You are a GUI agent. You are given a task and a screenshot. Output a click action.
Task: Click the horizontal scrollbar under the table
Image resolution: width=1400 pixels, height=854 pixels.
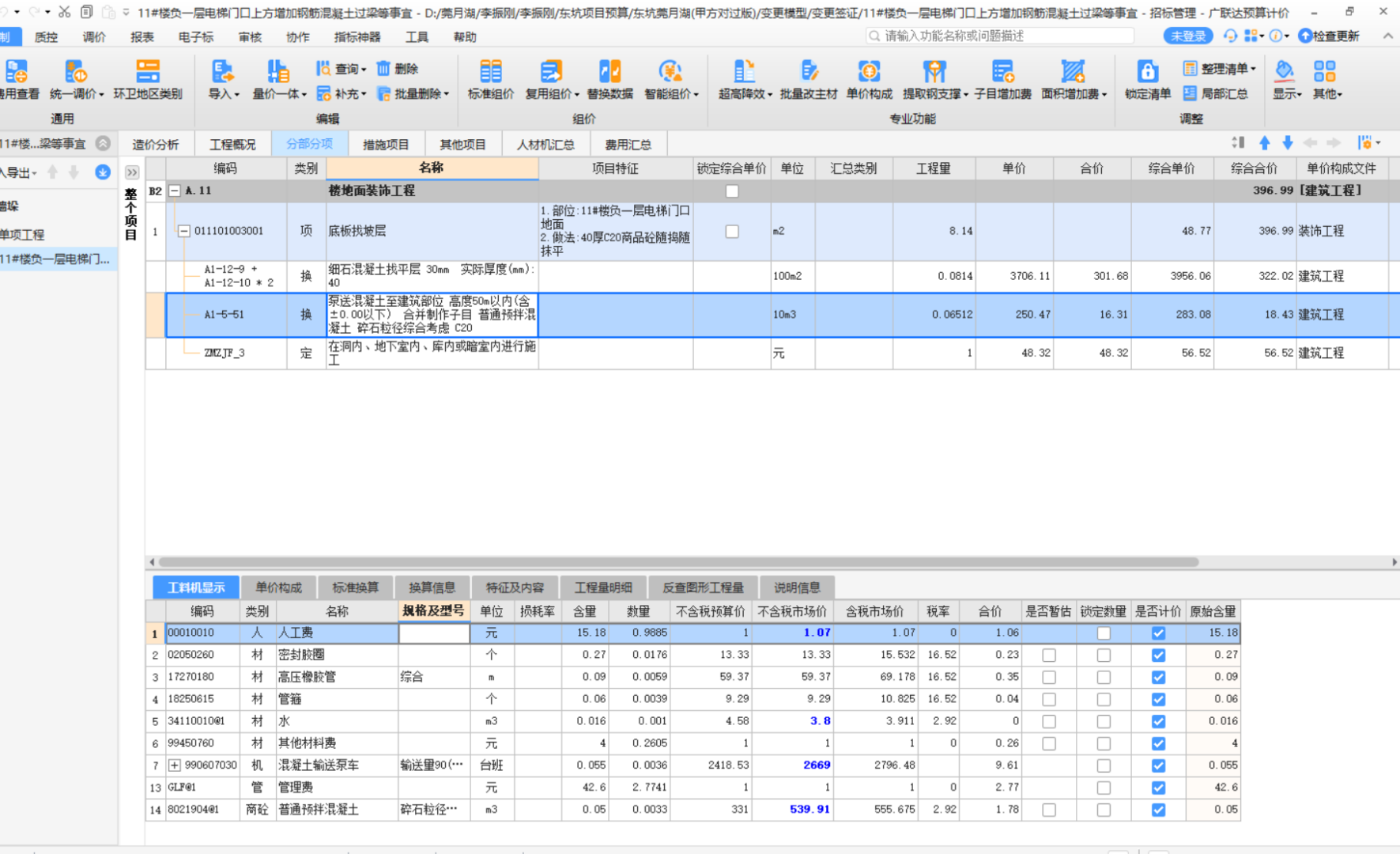678,562
